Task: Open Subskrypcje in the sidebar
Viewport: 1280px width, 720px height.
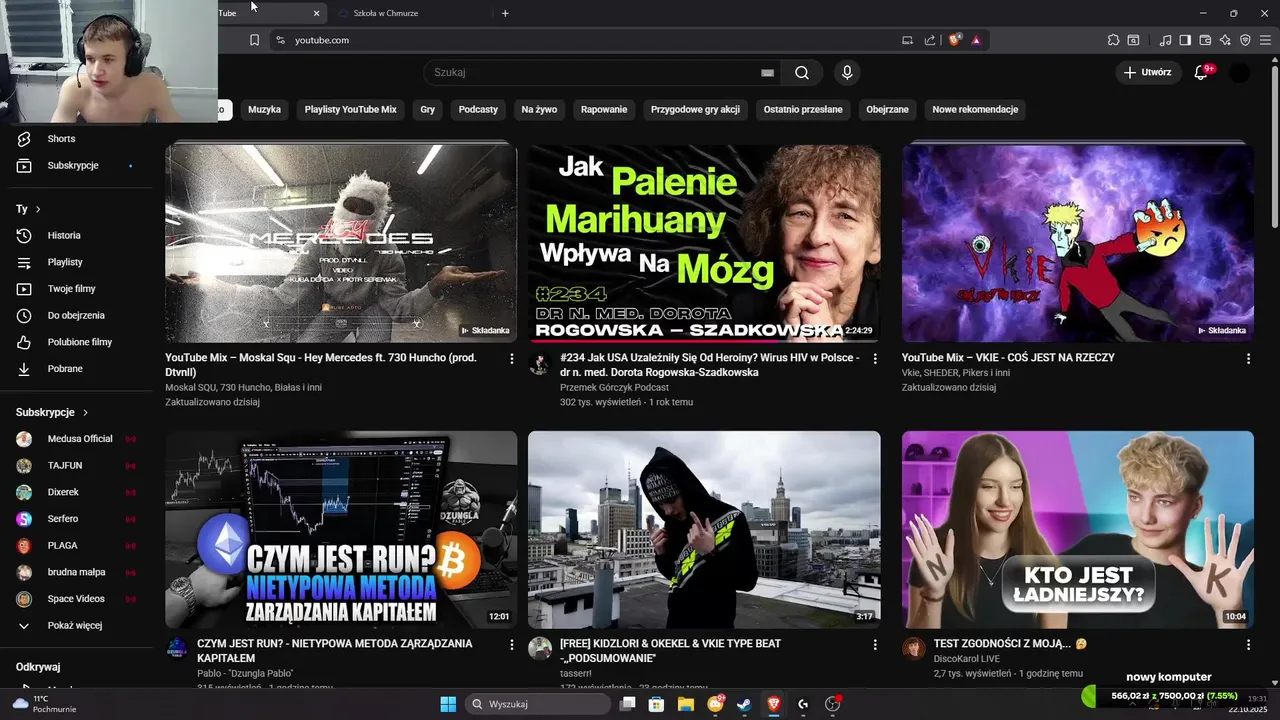Action: (x=73, y=165)
